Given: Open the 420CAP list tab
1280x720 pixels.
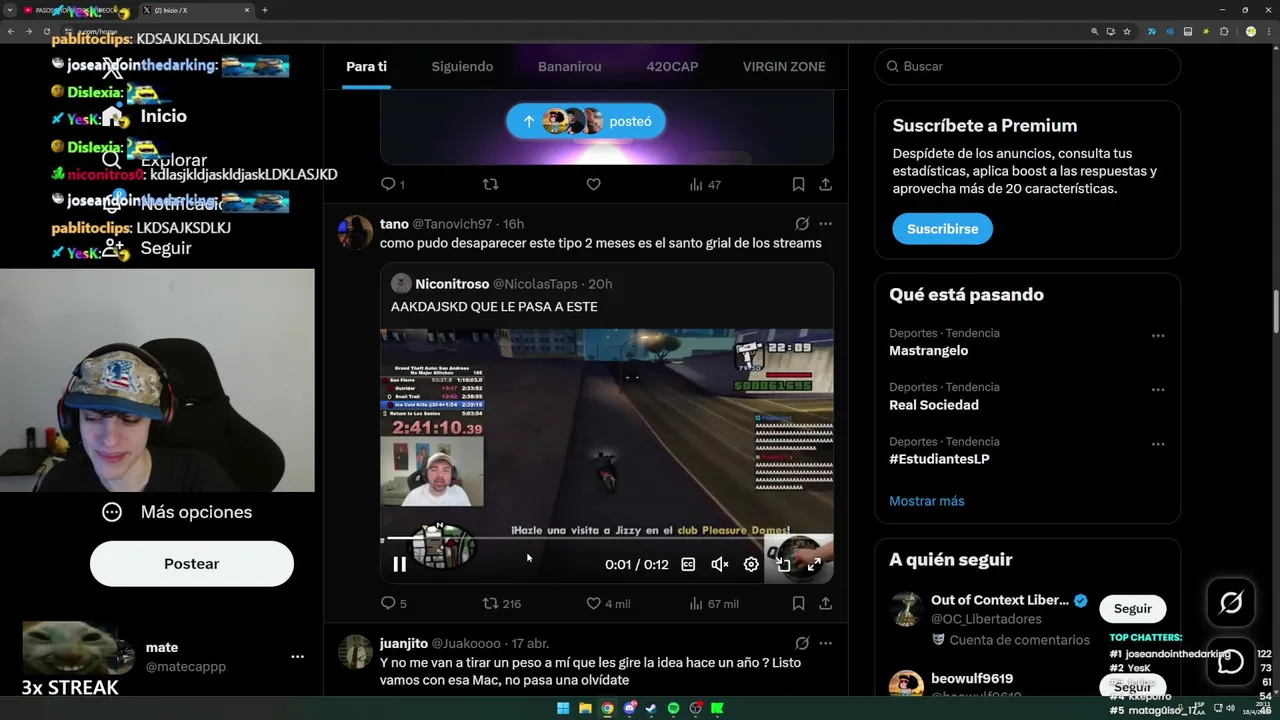Looking at the screenshot, I should (672, 66).
